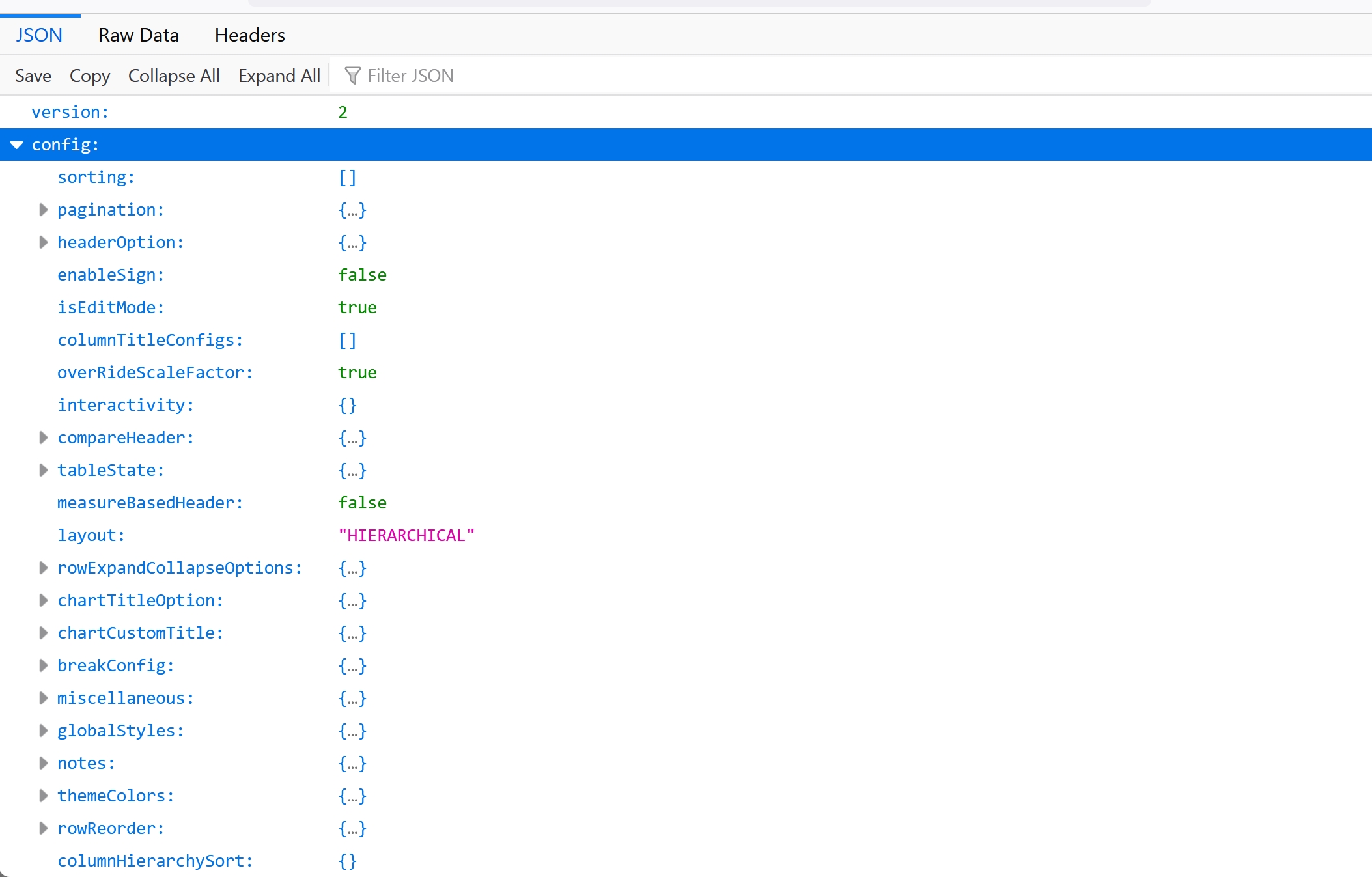Click the Copy button
This screenshot has width=1372, height=877.
pos(89,76)
